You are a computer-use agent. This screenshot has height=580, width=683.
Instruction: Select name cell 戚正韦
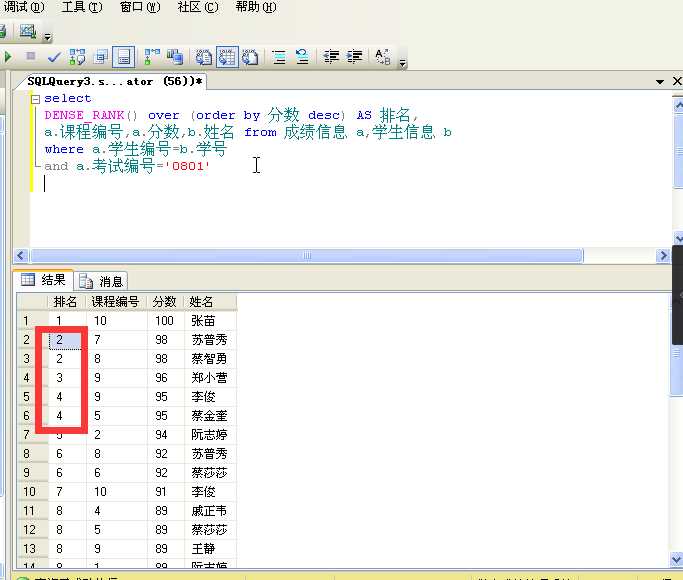pos(210,511)
